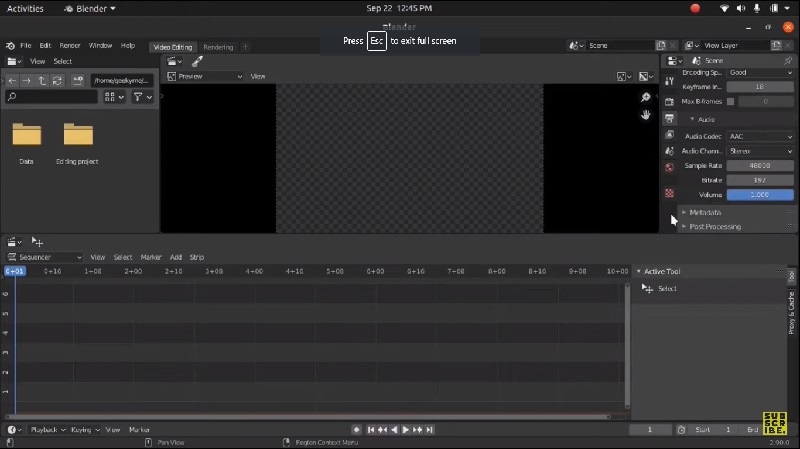Open the Preview display mode dropdown
The height and width of the screenshot is (449, 800).
tap(205, 77)
